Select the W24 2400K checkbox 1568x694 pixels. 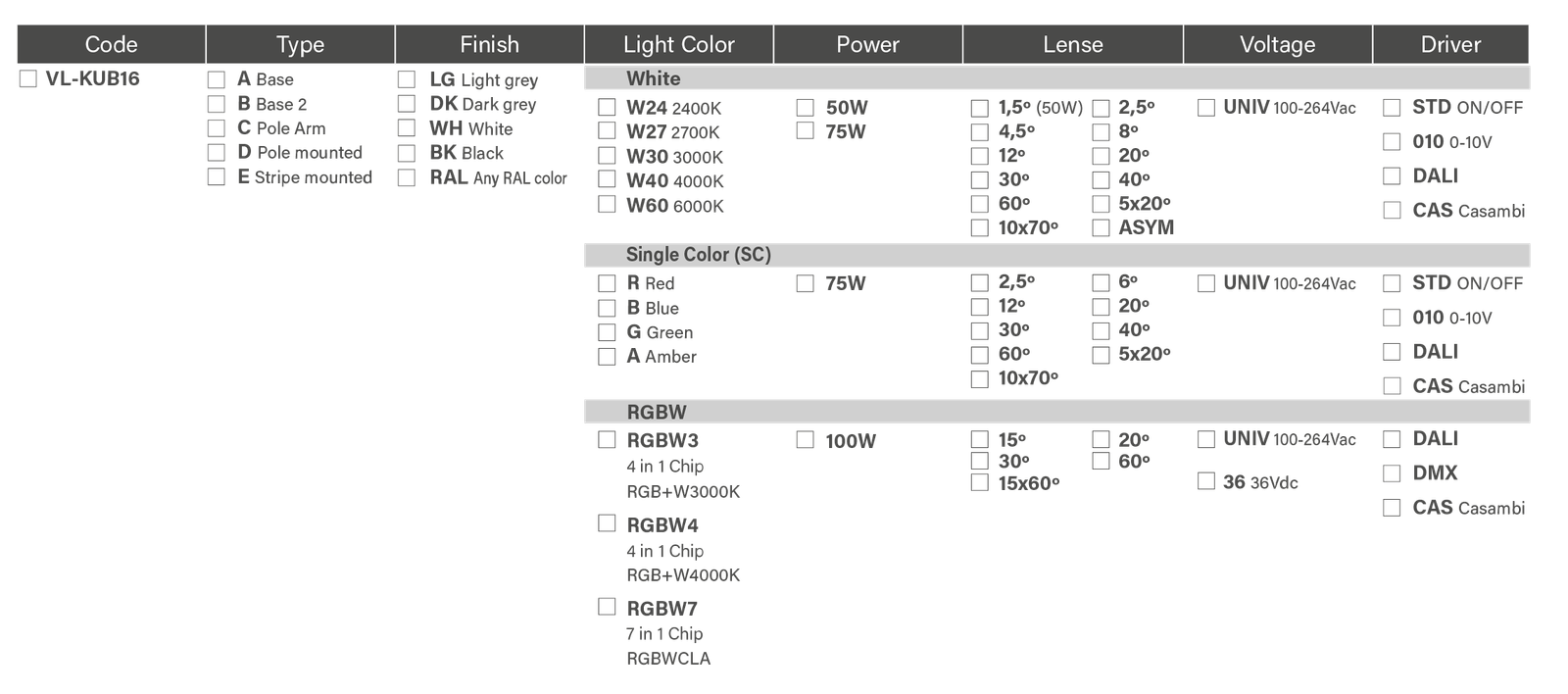tap(607, 107)
